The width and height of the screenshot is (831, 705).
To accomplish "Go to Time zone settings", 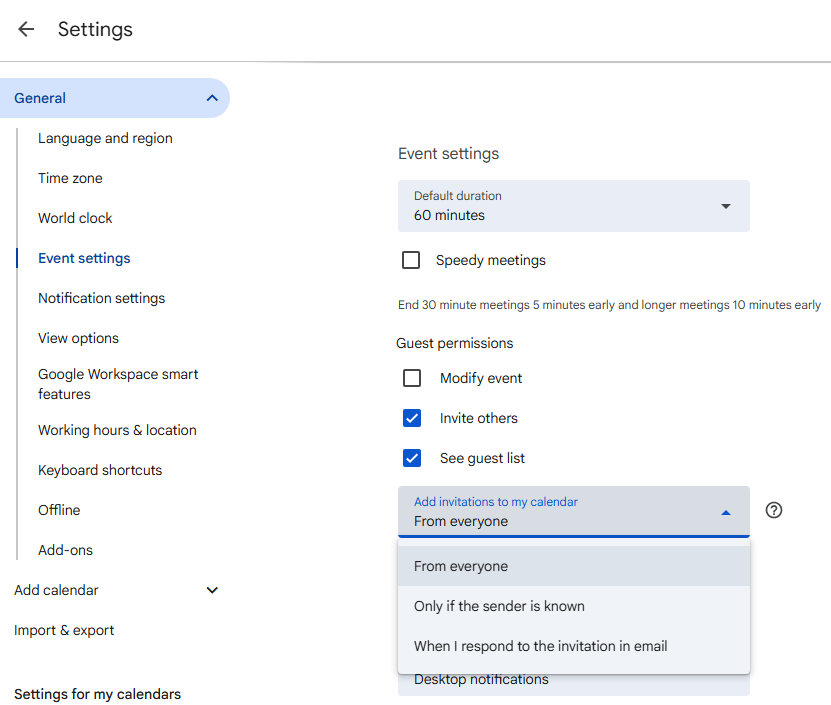I will 70,178.
